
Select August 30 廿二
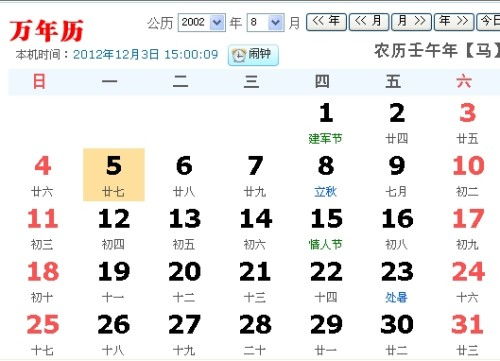click(397, 334)
